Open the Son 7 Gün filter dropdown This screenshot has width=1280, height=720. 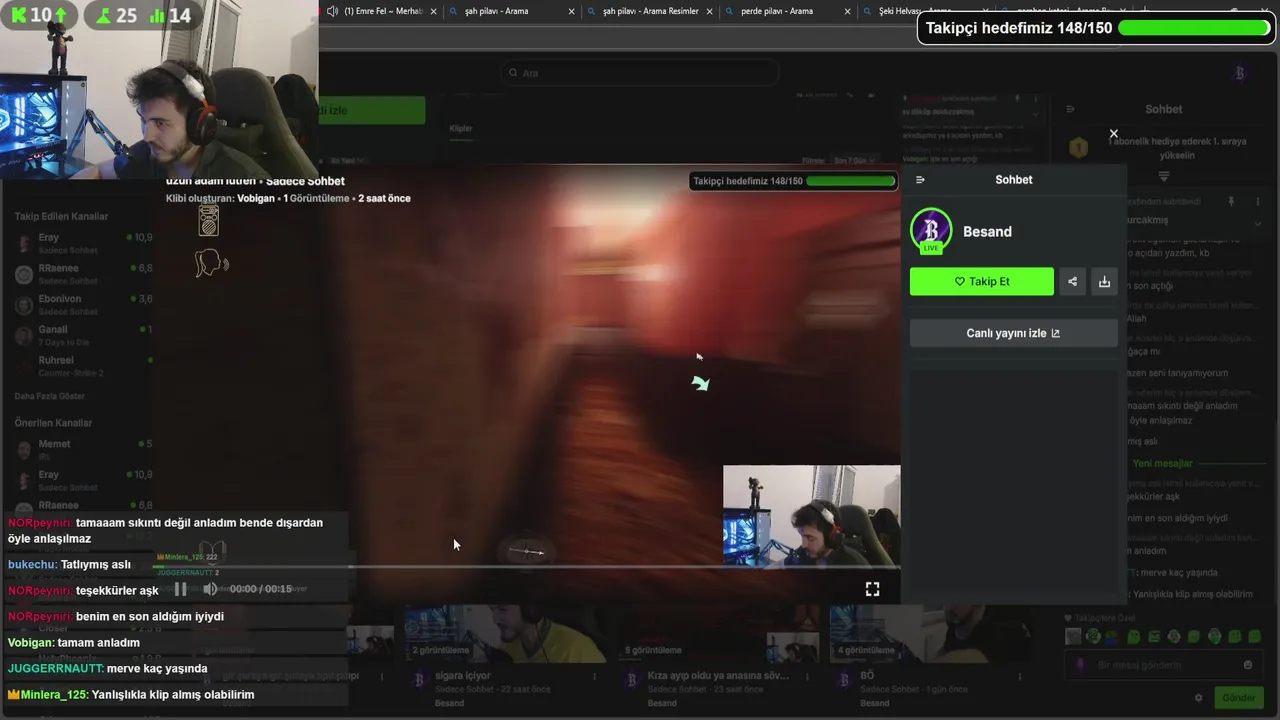coord(854,160)
